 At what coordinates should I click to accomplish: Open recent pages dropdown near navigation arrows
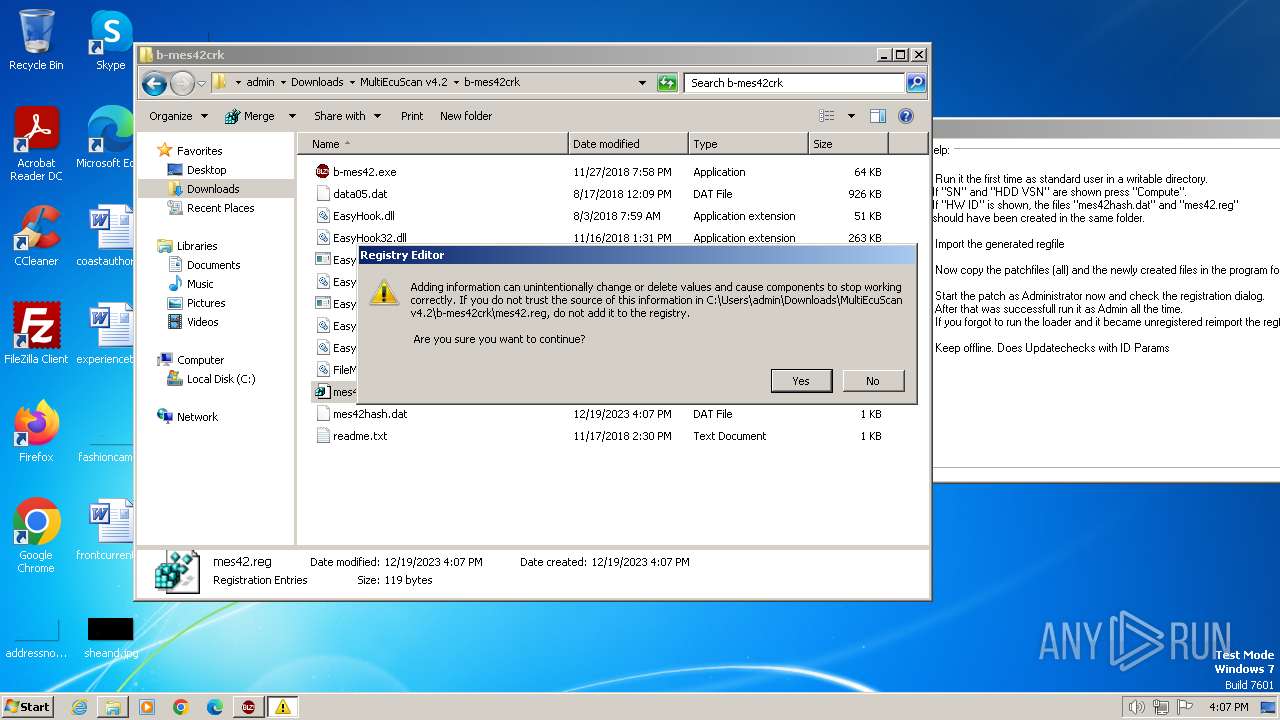click(202, 83)
